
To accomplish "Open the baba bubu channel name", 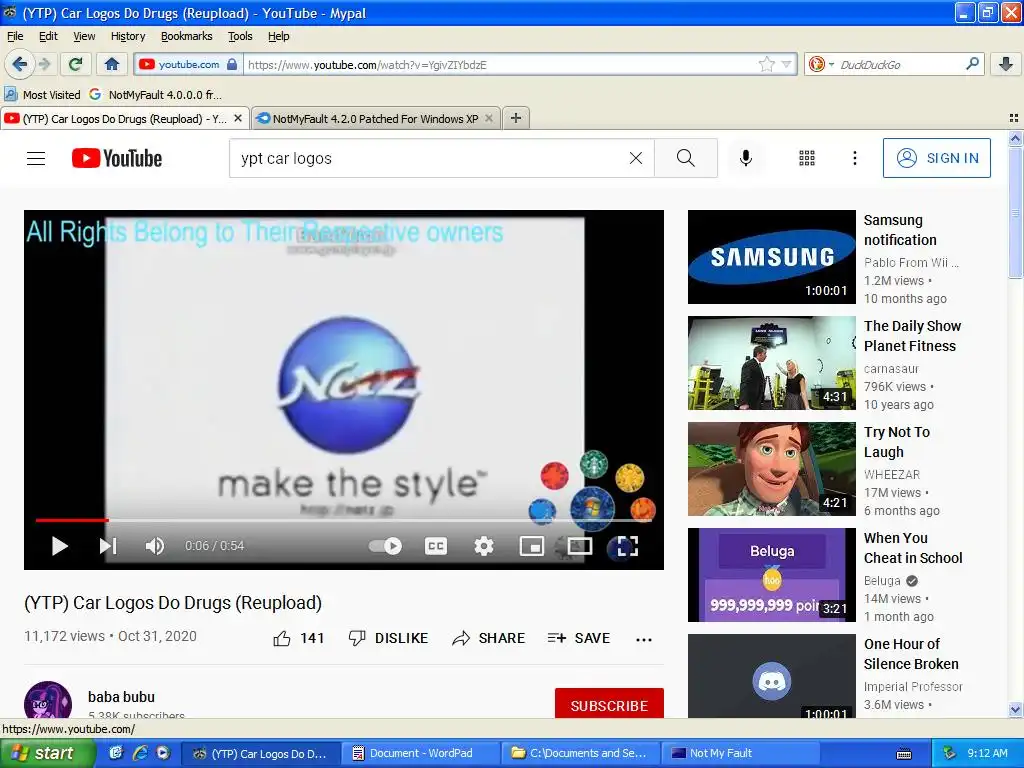I will pyautogui.click(x=121, y=697).
